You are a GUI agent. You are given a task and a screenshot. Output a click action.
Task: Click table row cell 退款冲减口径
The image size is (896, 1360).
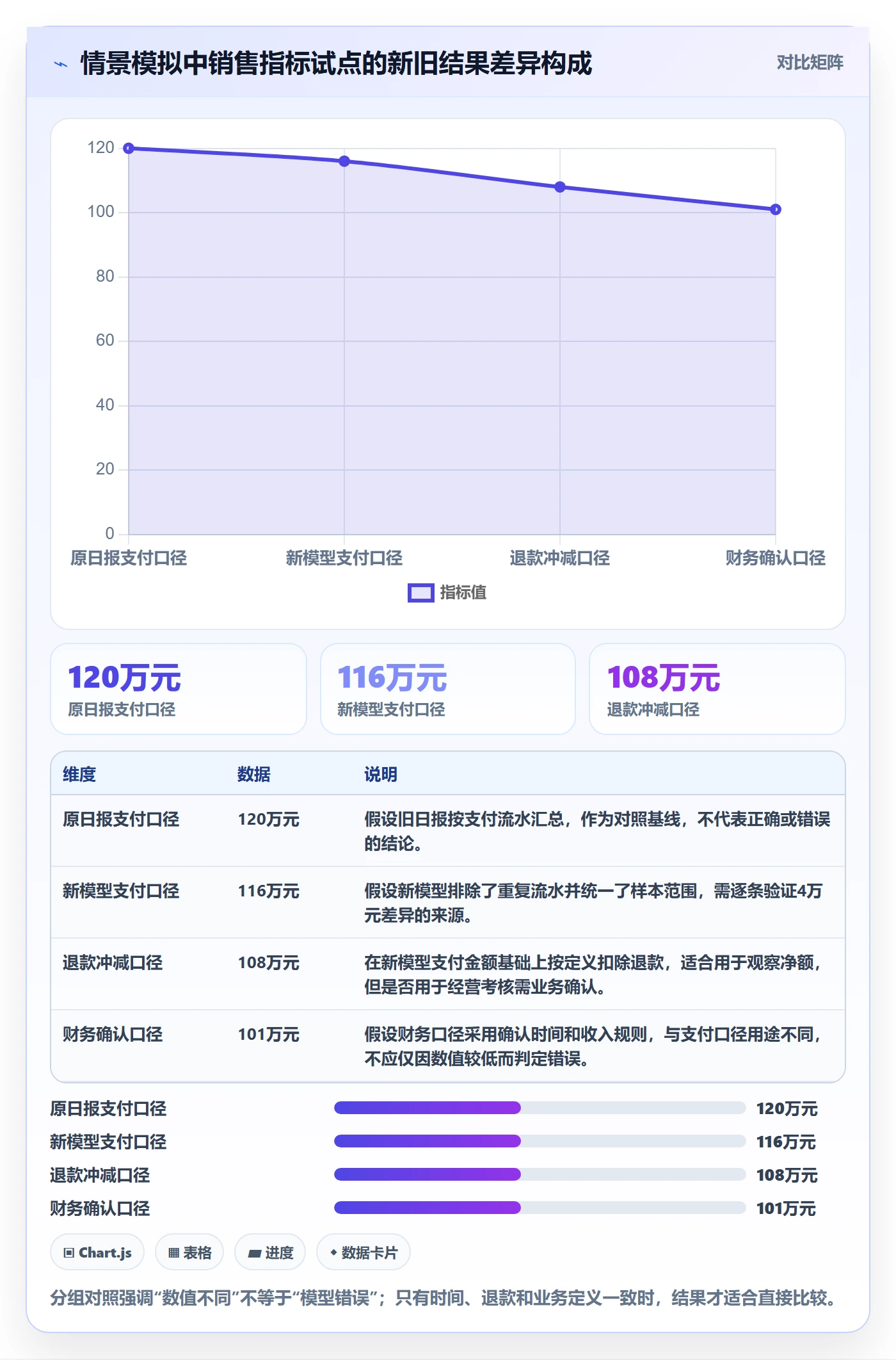[113, 962]
